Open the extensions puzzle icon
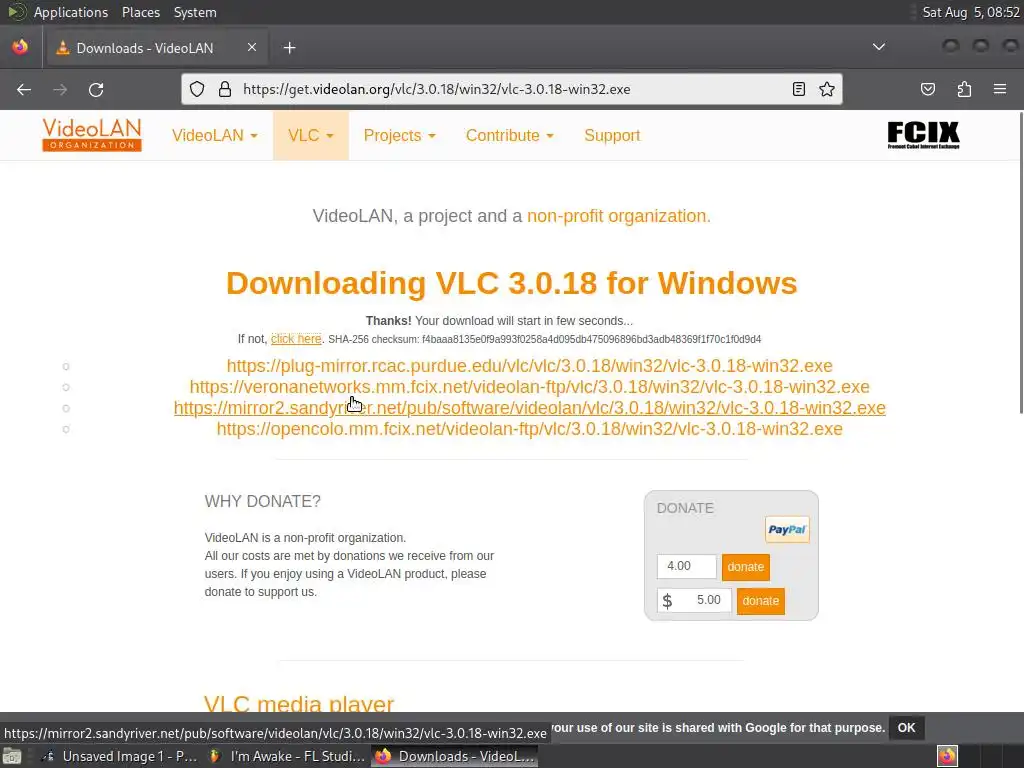Screen dimensions: 1024x768 [964, 89]
